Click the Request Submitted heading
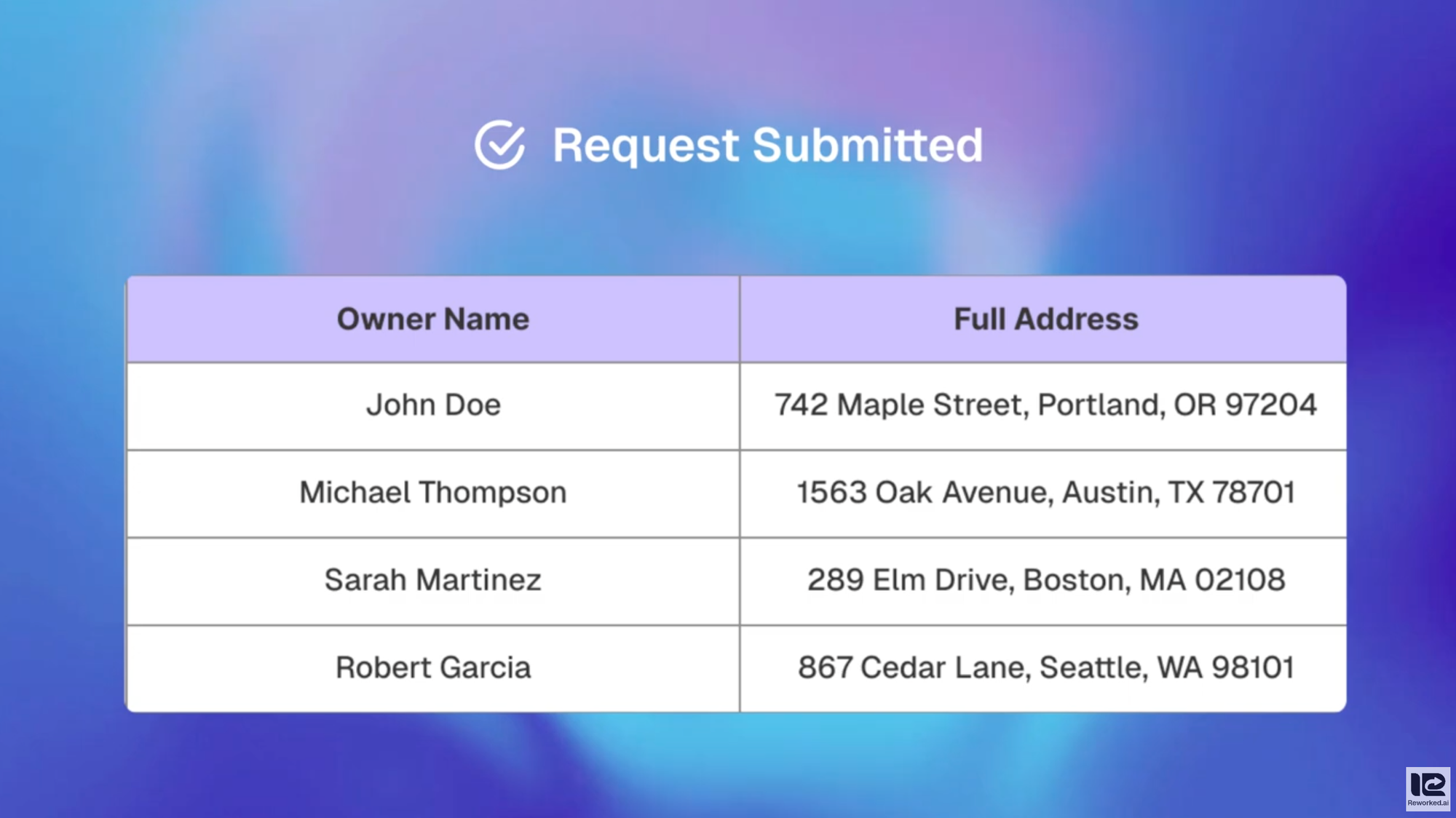The width and height of the screenshot is (1456, 818). [767, 145]
